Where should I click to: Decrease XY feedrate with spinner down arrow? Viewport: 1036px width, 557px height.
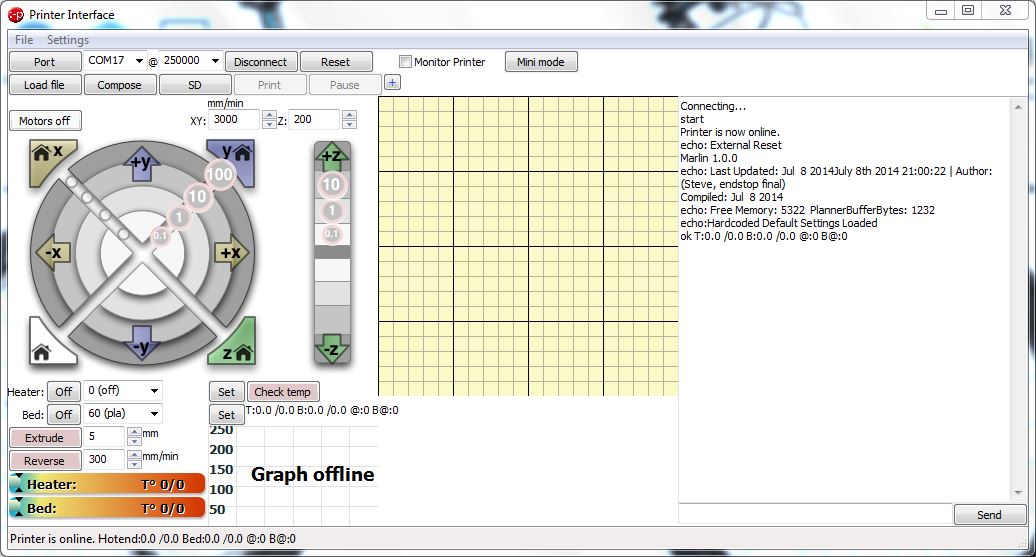coord(269,124)
